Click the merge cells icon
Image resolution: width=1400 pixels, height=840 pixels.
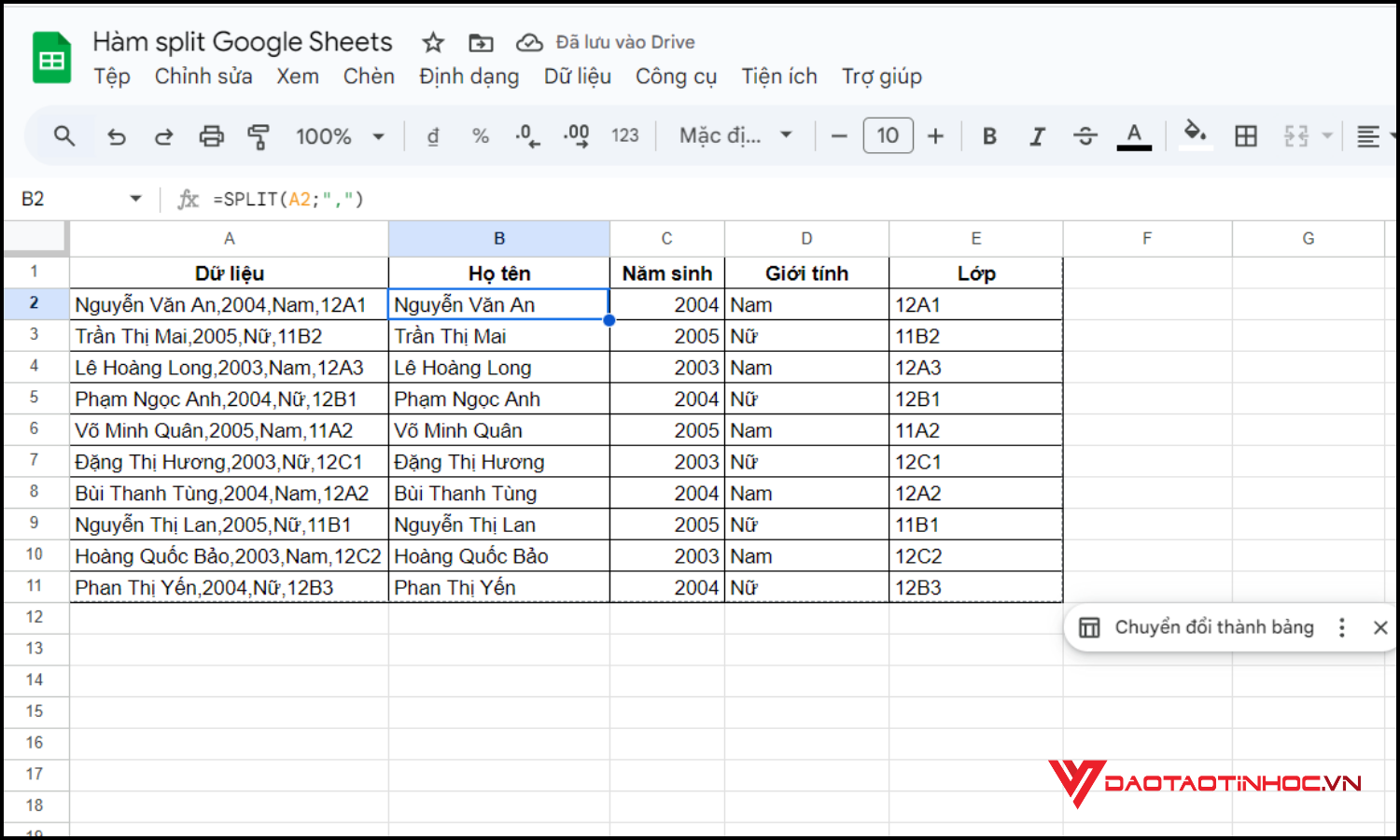click(1296, 136)
